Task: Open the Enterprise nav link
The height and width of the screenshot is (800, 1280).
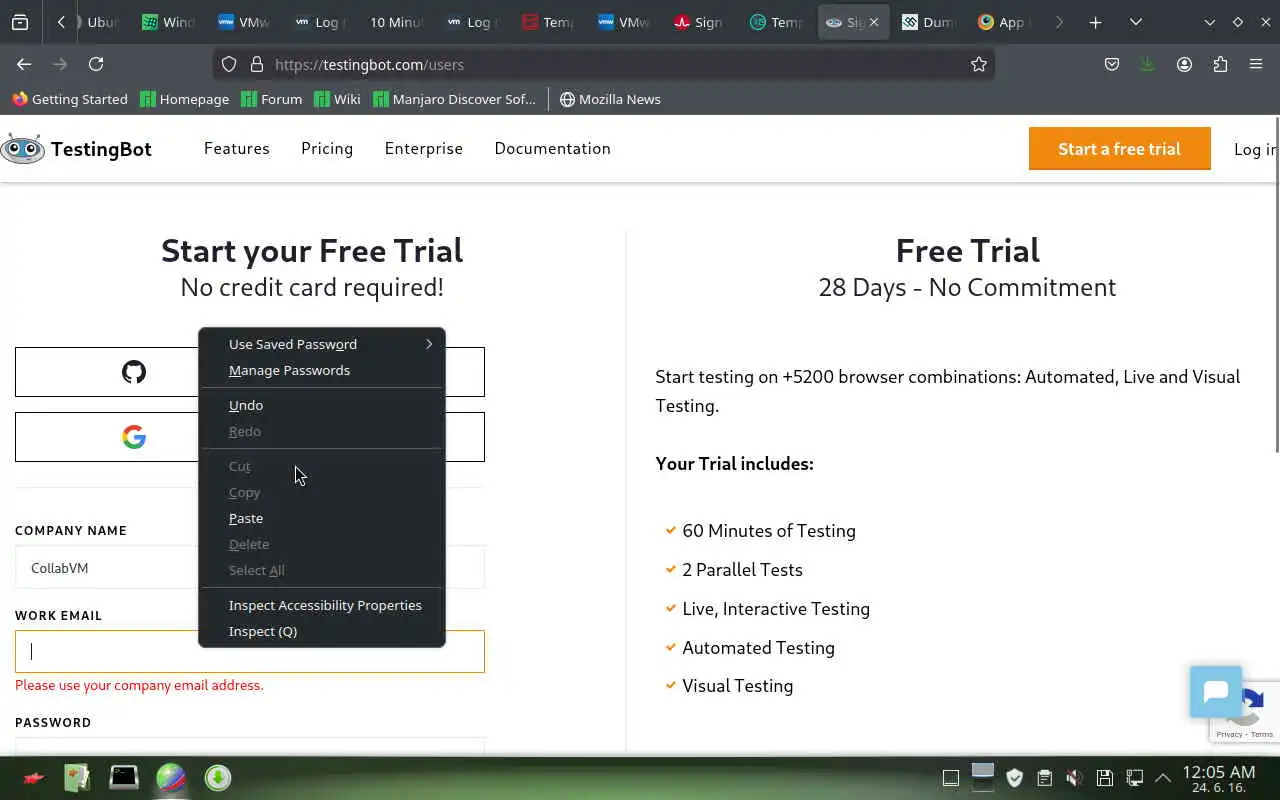Action: point(424,148)
